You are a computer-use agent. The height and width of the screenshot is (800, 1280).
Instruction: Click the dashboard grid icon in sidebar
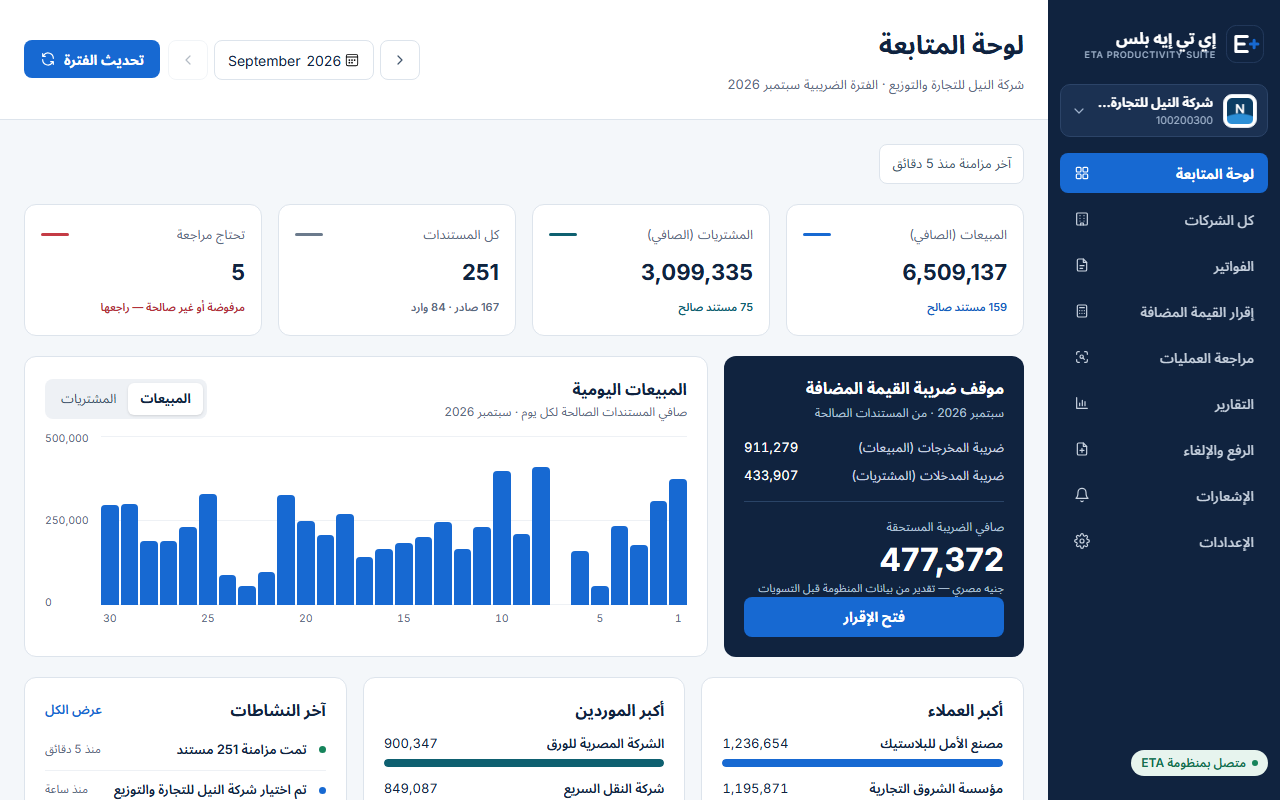1082,173
